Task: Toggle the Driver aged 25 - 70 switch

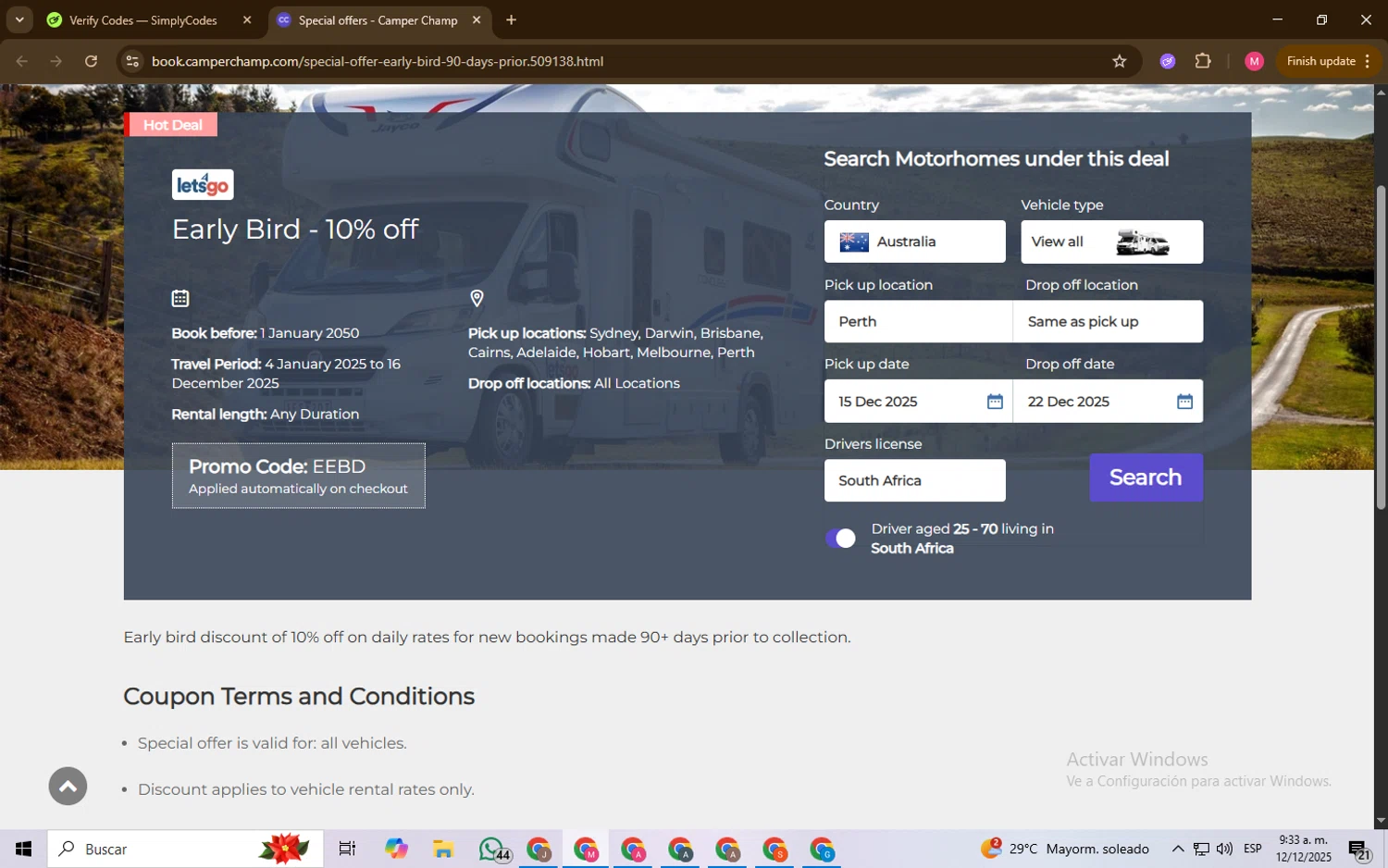Action: click(840, 539)
